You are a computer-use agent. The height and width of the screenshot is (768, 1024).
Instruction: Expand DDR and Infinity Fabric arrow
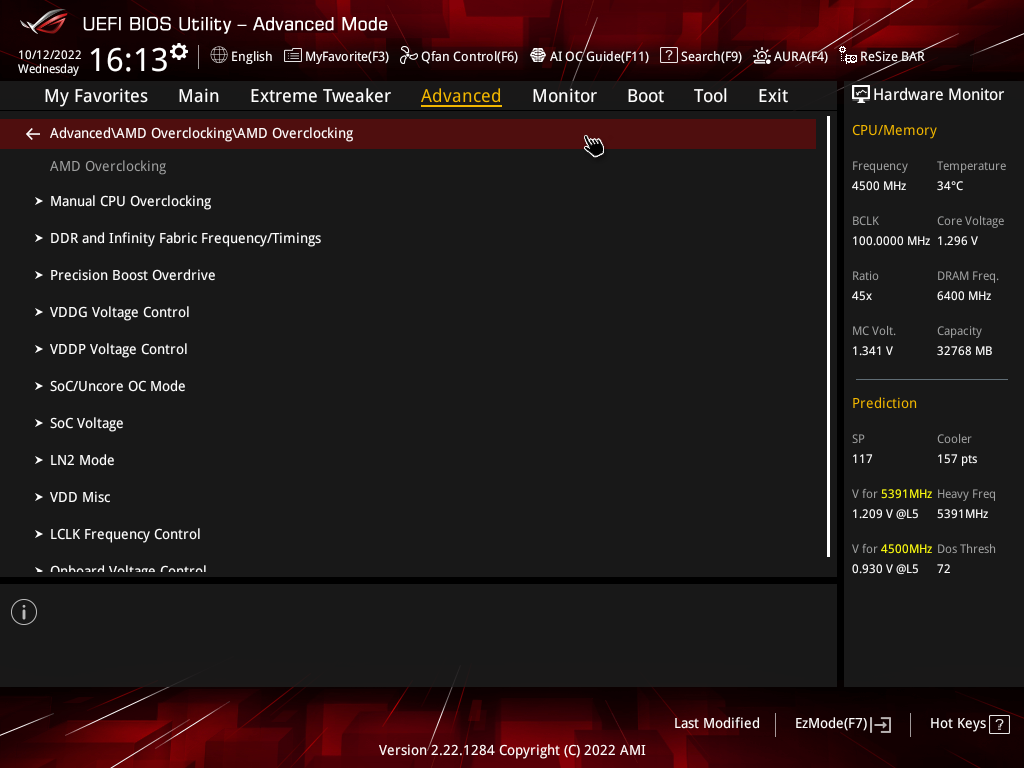tap(39, 238)
